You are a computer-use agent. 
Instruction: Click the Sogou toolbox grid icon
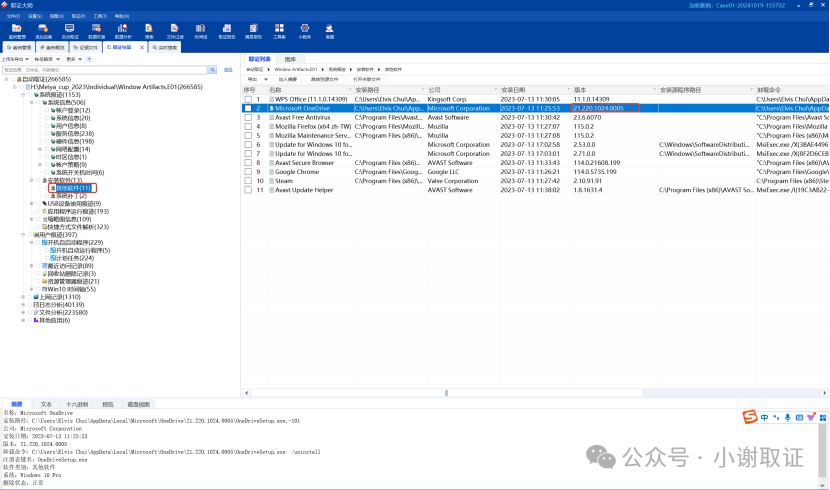pos(823,418)
